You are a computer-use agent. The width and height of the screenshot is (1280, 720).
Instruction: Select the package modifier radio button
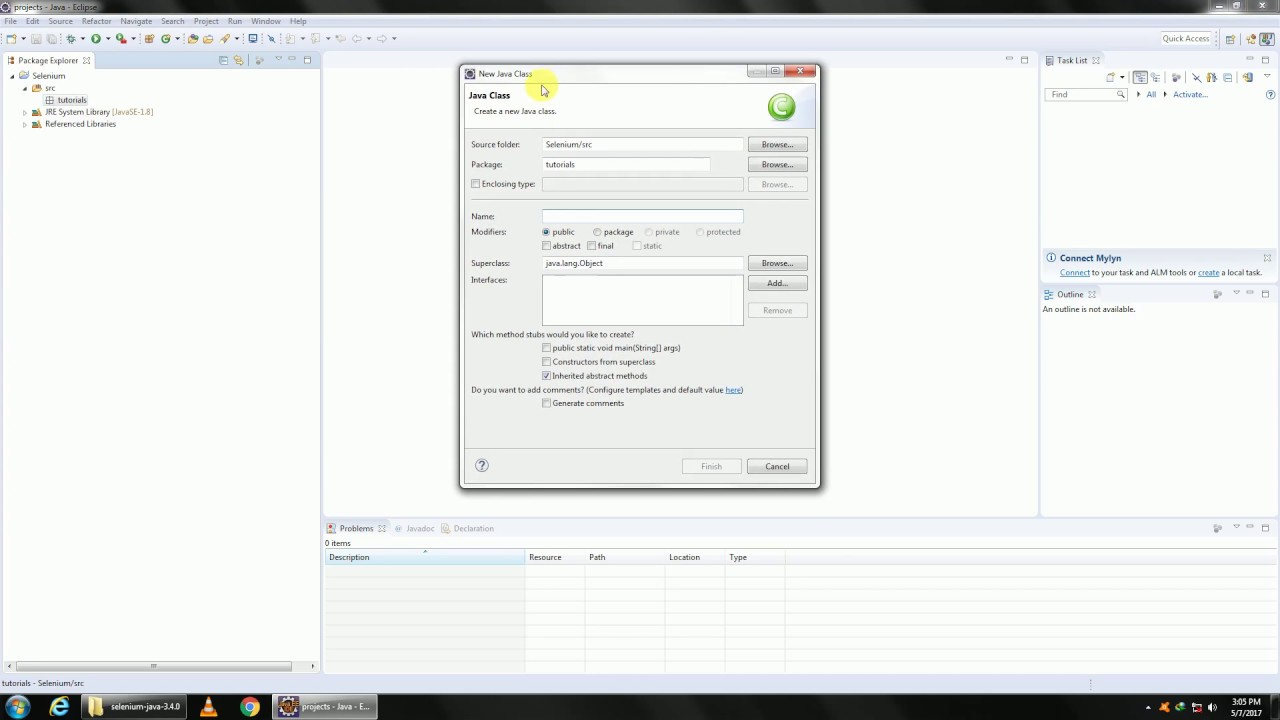(597, 232)
